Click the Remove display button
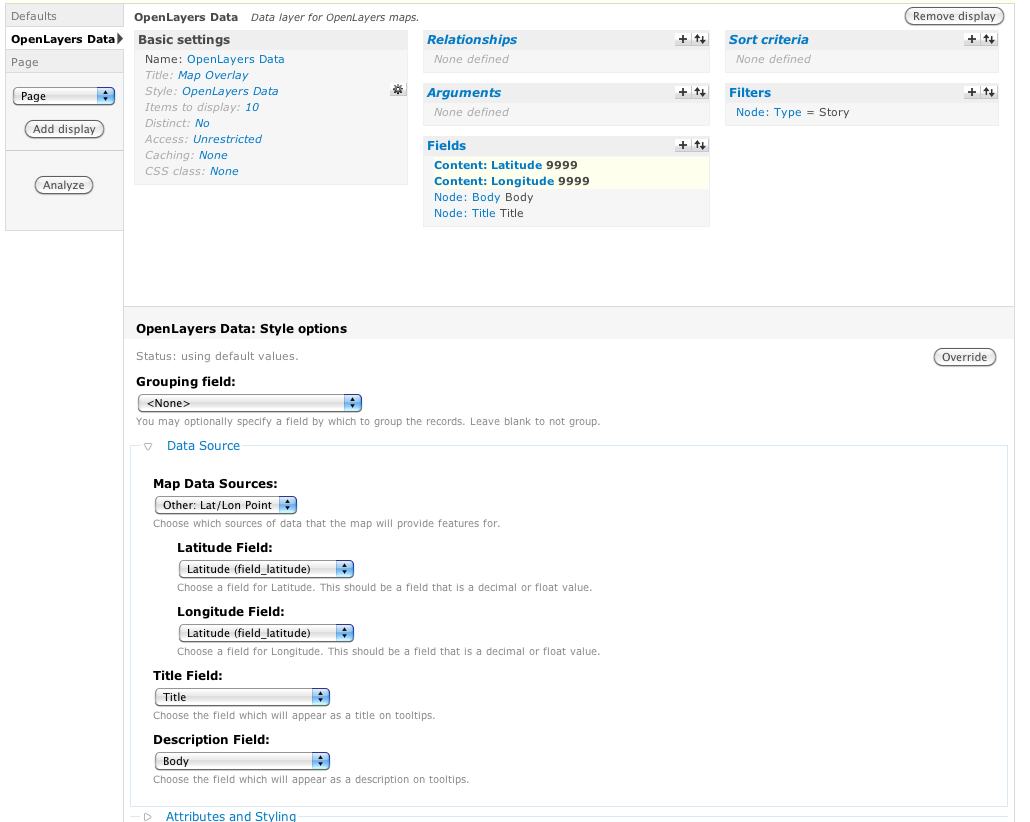The image size is (1030, 822). [x=954, y=16]
